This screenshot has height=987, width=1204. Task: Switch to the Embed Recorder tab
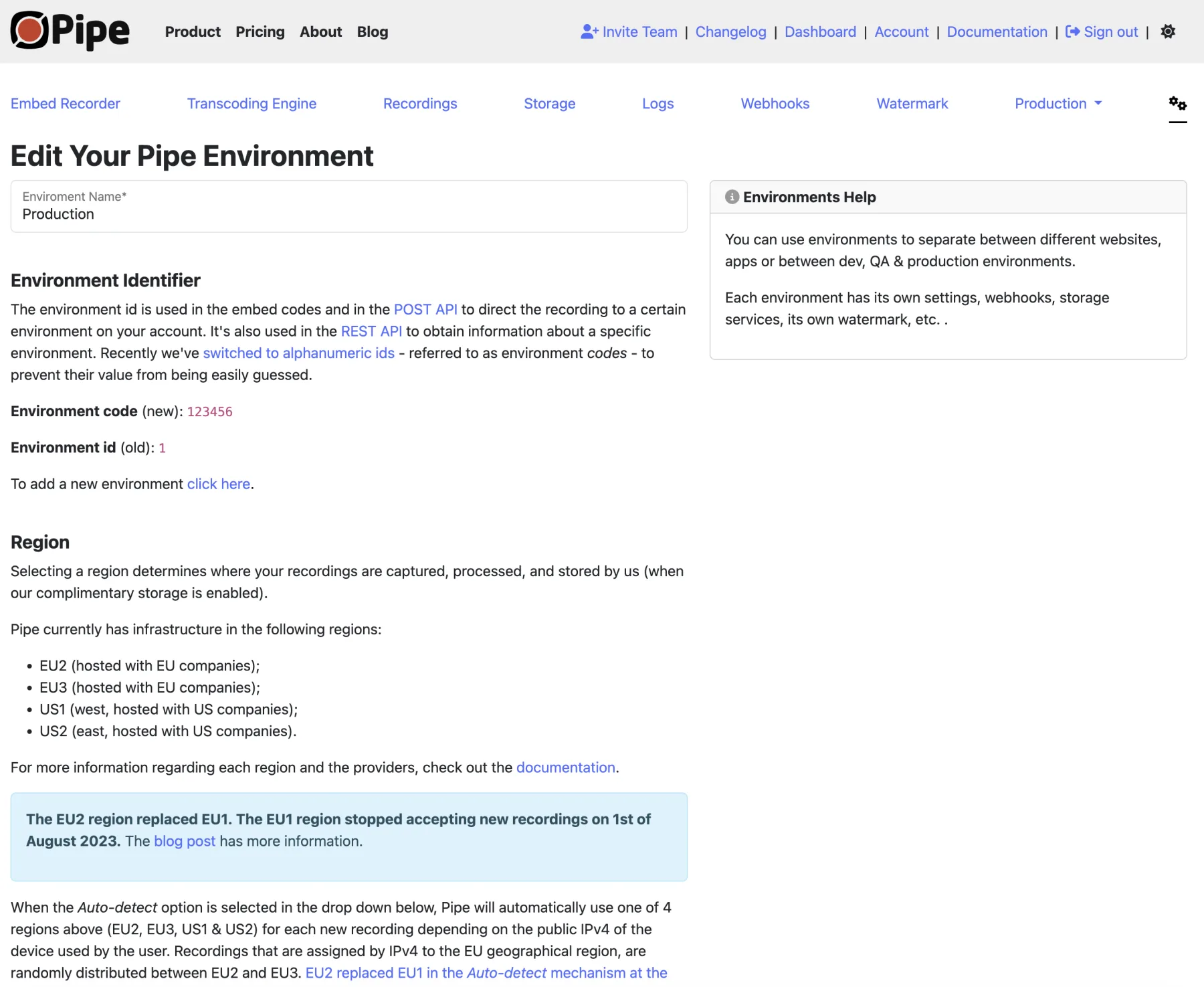click(x=66, y=104)
